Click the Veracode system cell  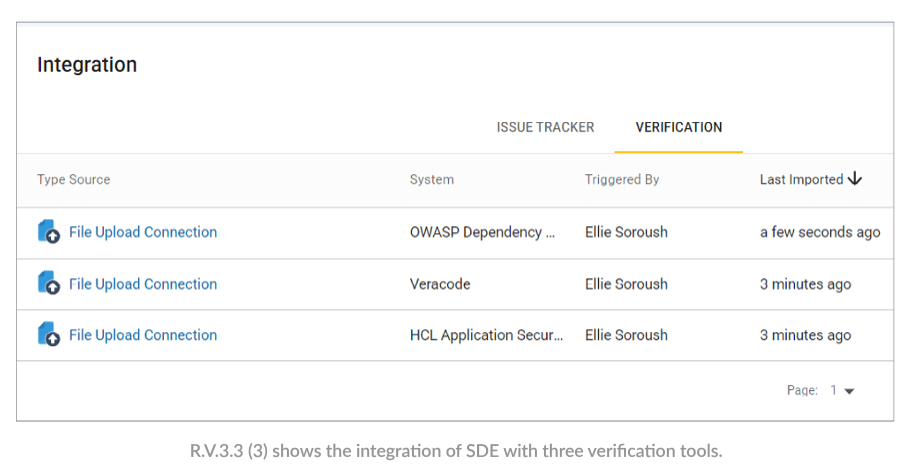click(x=440, y=284)
